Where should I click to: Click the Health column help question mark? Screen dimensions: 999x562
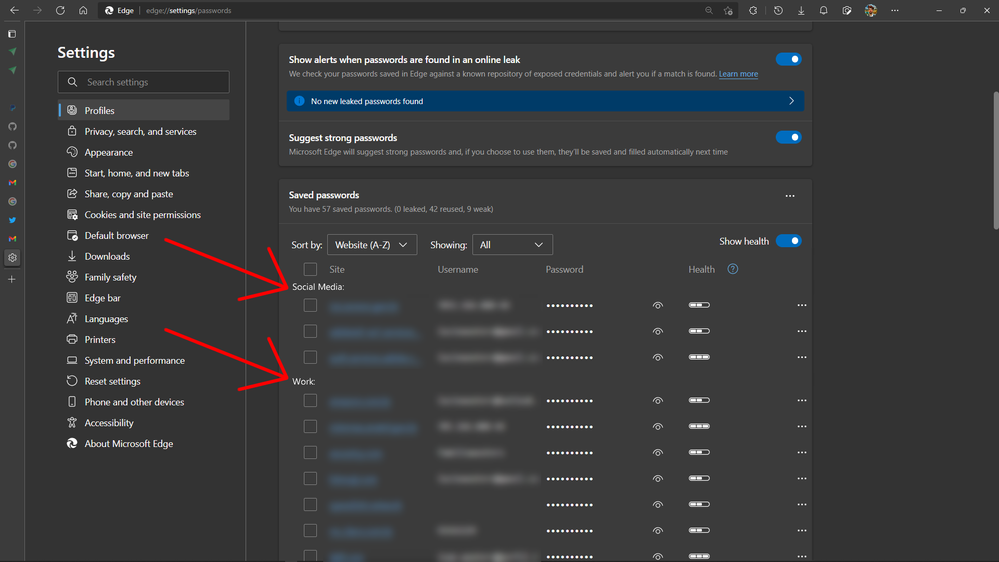[733, 269]
